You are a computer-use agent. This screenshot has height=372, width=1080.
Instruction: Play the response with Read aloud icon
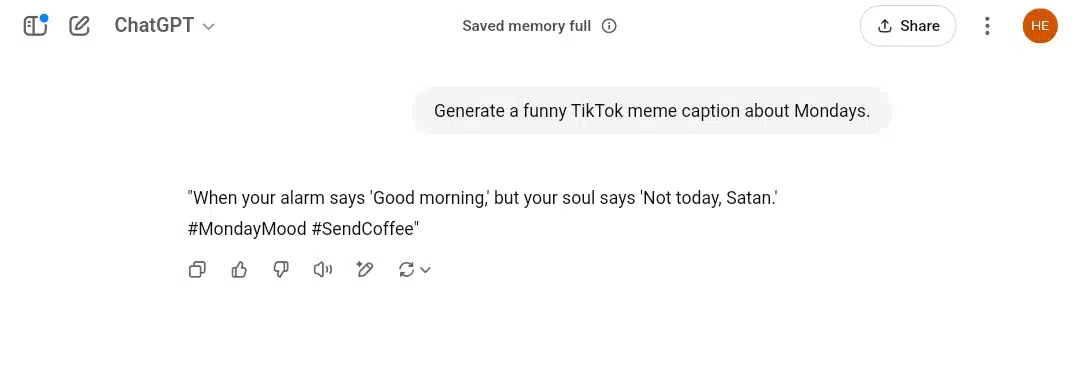322,269
